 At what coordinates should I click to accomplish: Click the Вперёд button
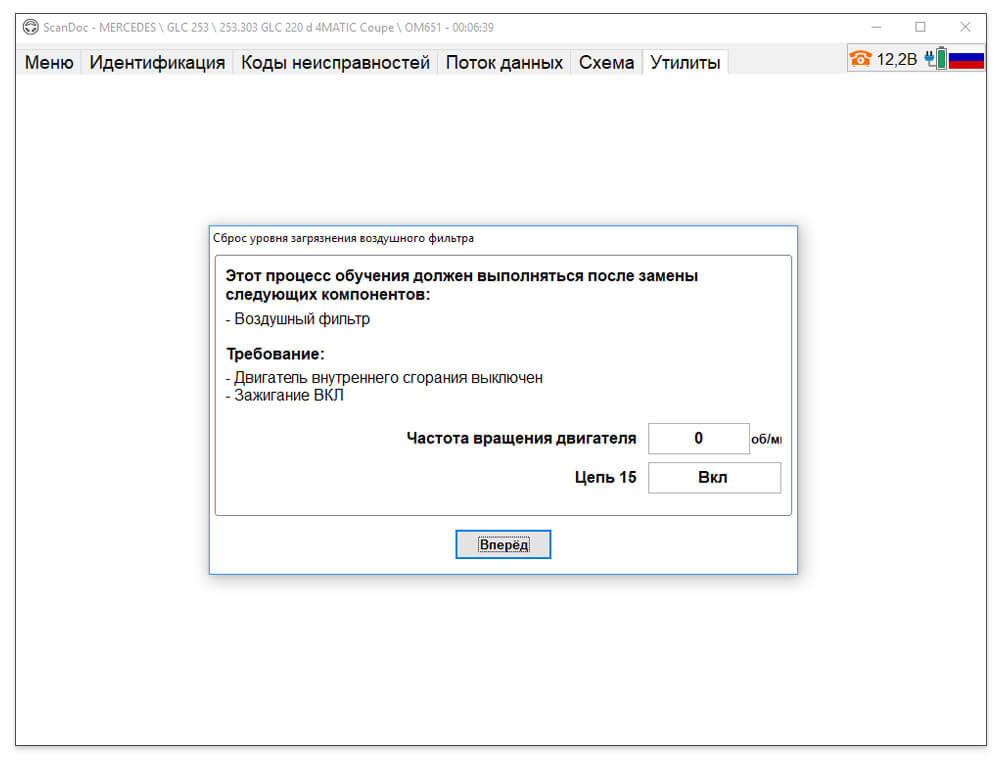503,545
